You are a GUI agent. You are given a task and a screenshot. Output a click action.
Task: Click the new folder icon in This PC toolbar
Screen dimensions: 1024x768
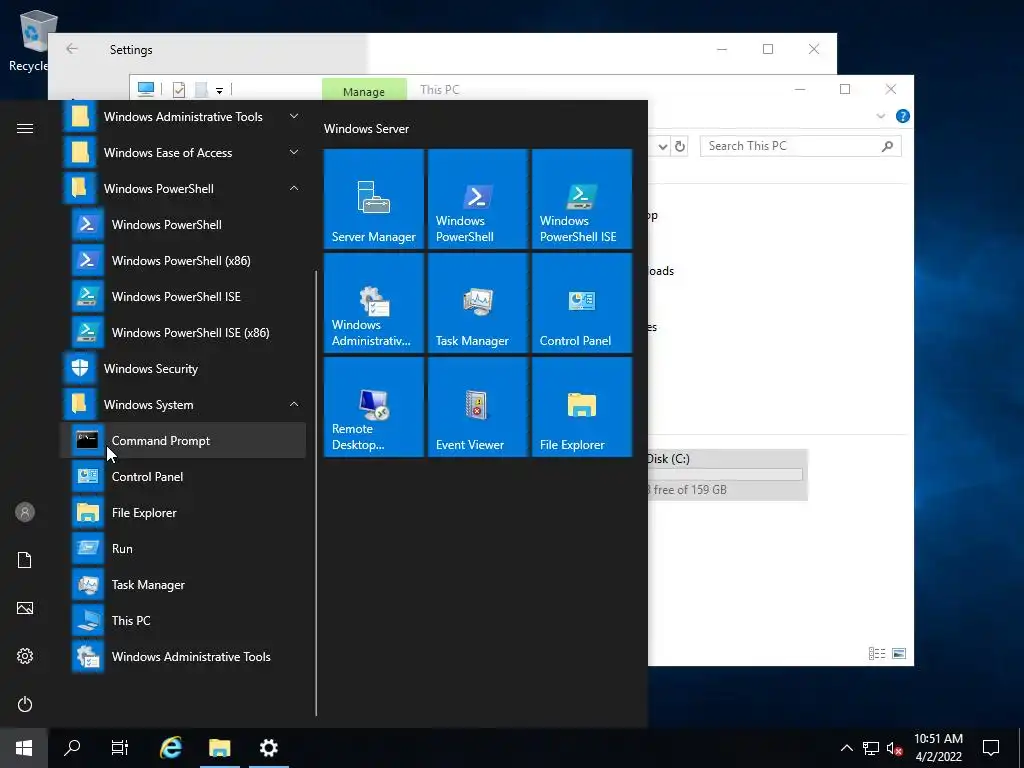click(x=201, y=89)
